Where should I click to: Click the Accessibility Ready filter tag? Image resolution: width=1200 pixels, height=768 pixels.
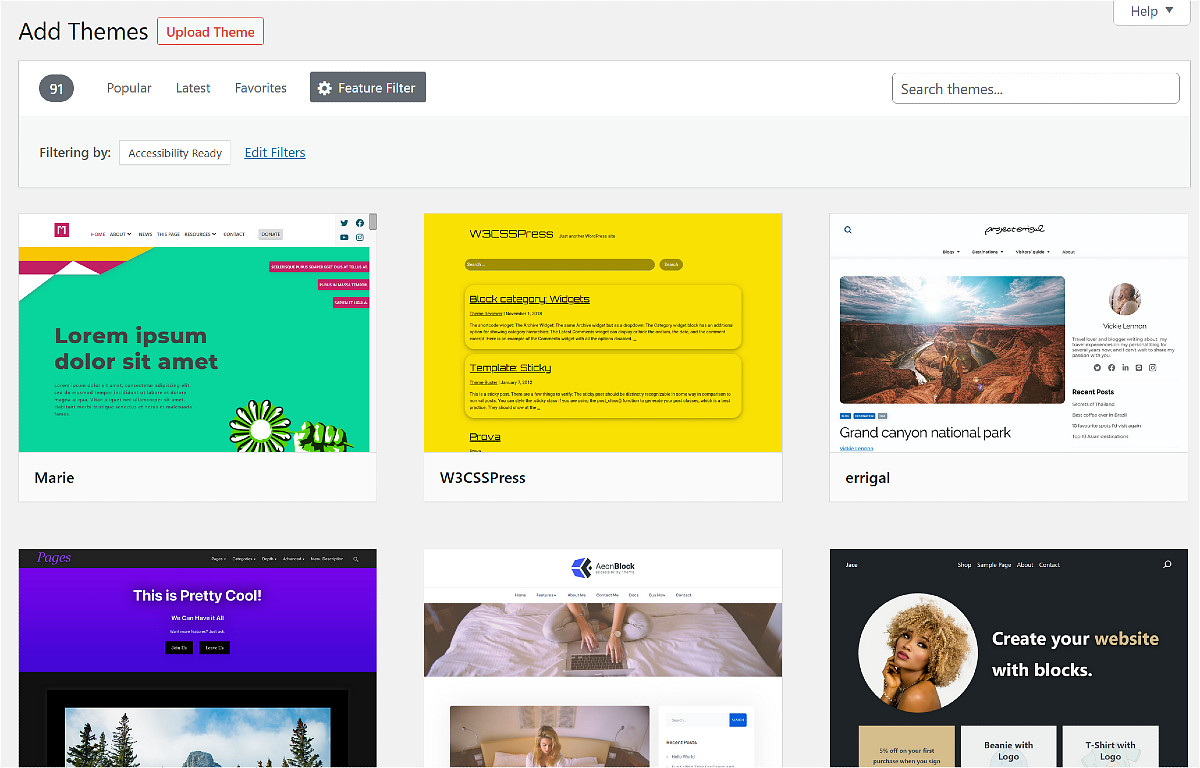coord(174,152)
